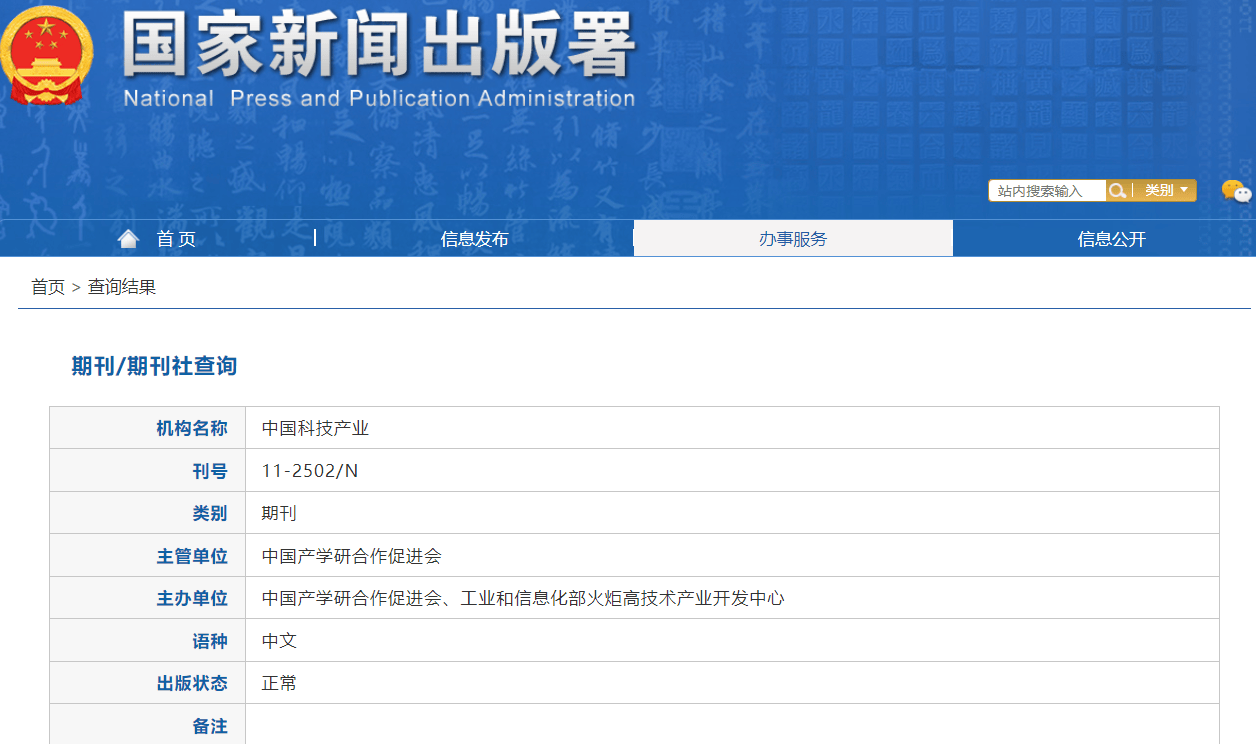1256x744 pixels.
Task: Click the National Press and Publication Administration subtitle
Action: pyautogui.click(x=379, y=98)
